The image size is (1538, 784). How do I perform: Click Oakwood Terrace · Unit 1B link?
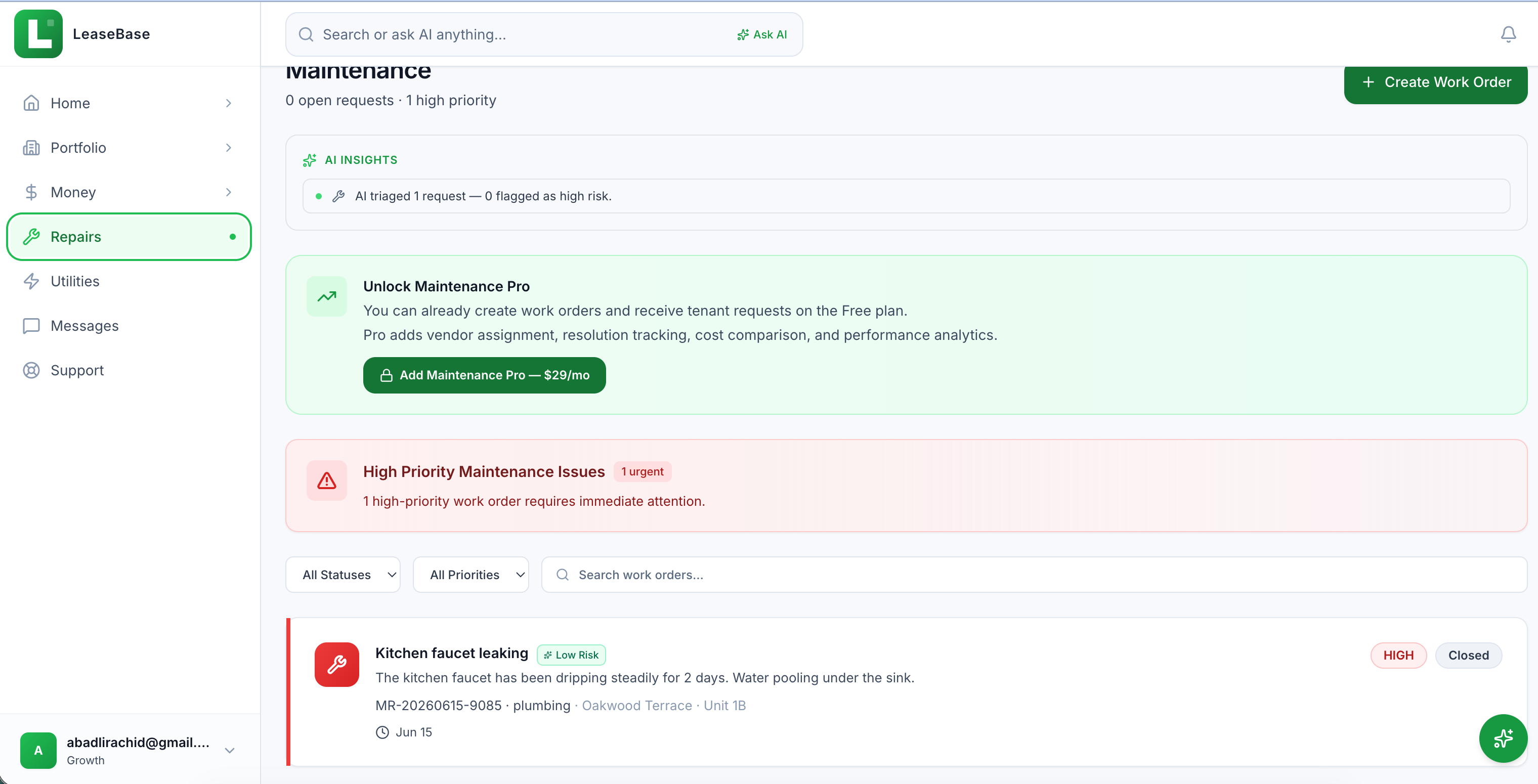click(664, 705)
